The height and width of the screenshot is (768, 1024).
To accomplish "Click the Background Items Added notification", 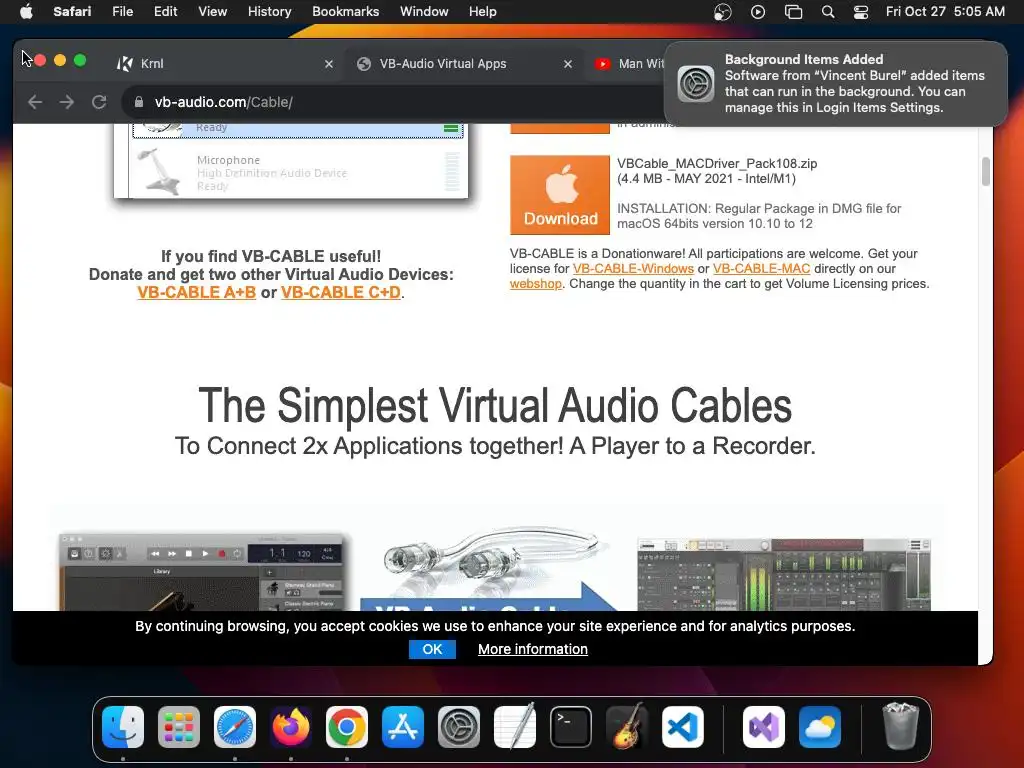I will click(x=835, y=84).
